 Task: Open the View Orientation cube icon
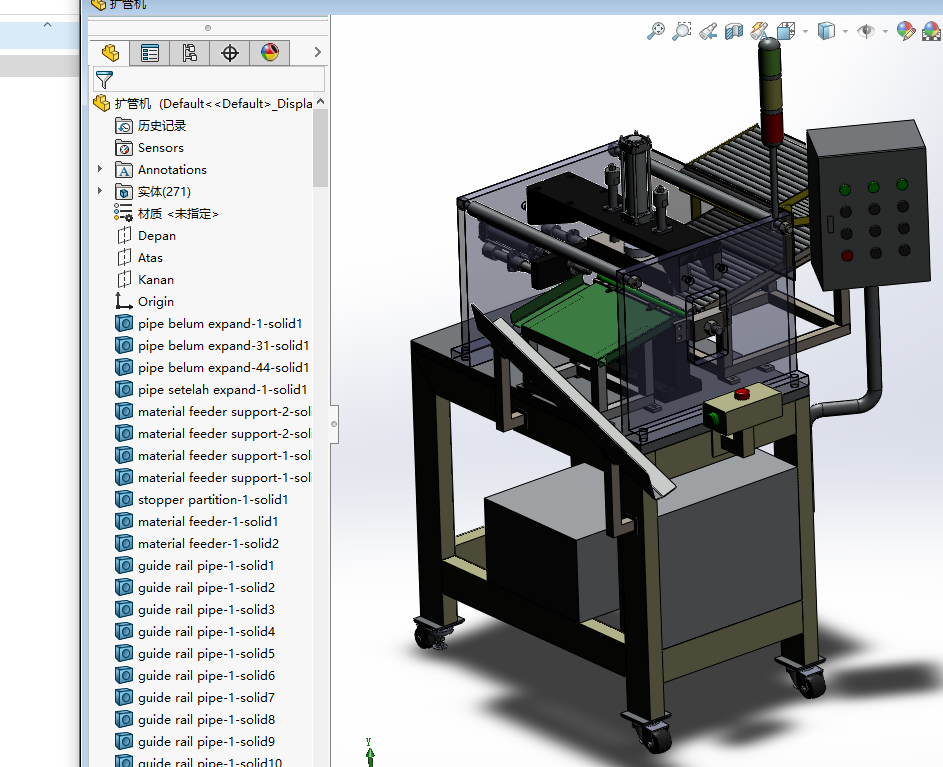(786, 31)
